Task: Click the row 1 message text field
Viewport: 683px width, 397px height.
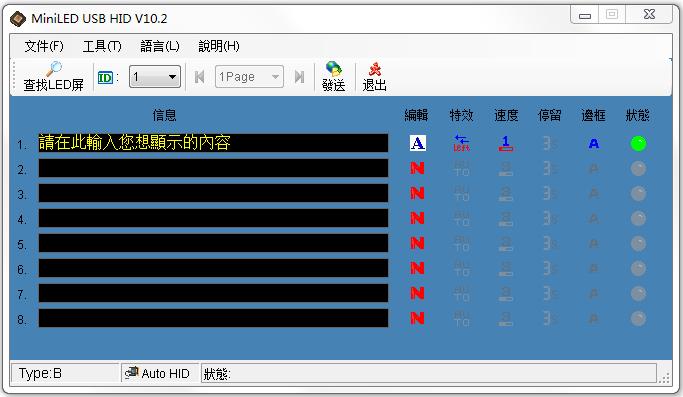Action: [x=213, y=143]
